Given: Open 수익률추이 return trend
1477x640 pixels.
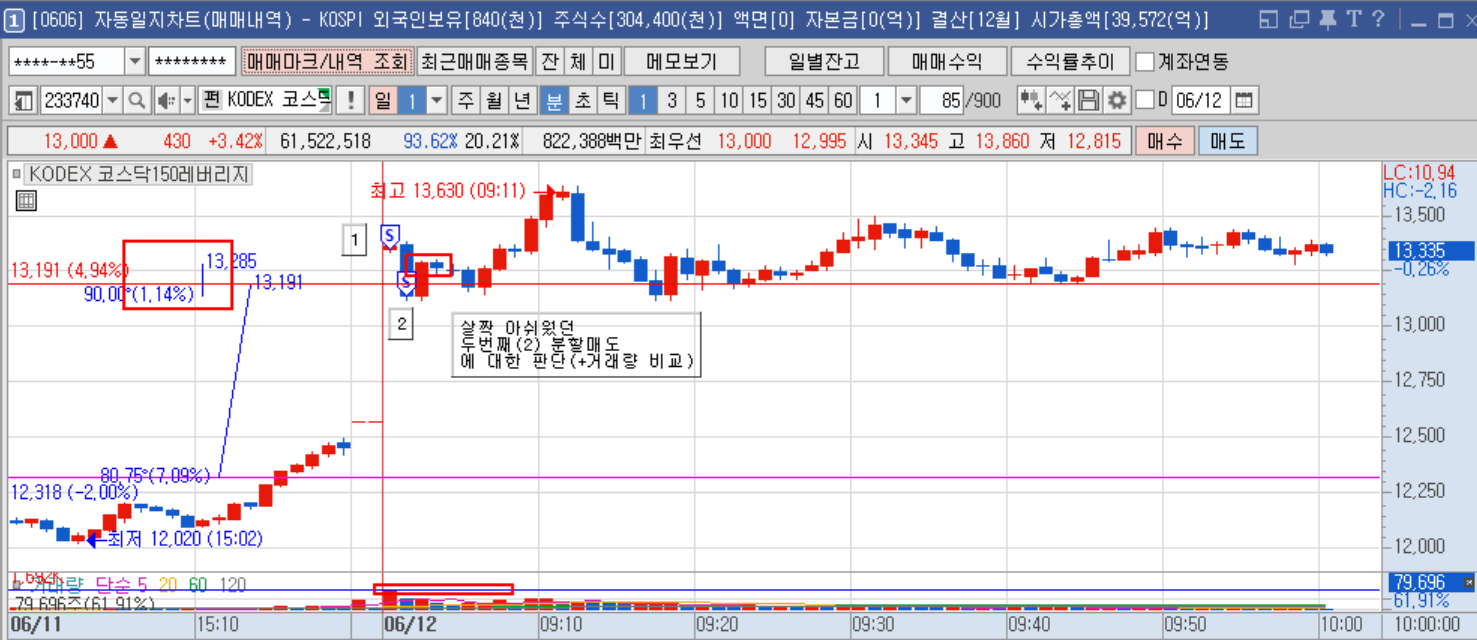Looking at the screenshot, I should coord(1070,62).
